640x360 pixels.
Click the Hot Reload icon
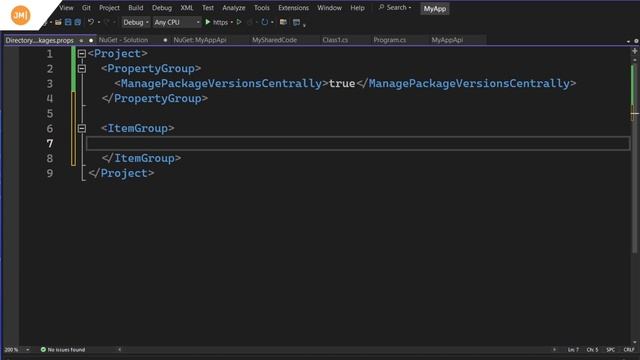coord(264,22)
